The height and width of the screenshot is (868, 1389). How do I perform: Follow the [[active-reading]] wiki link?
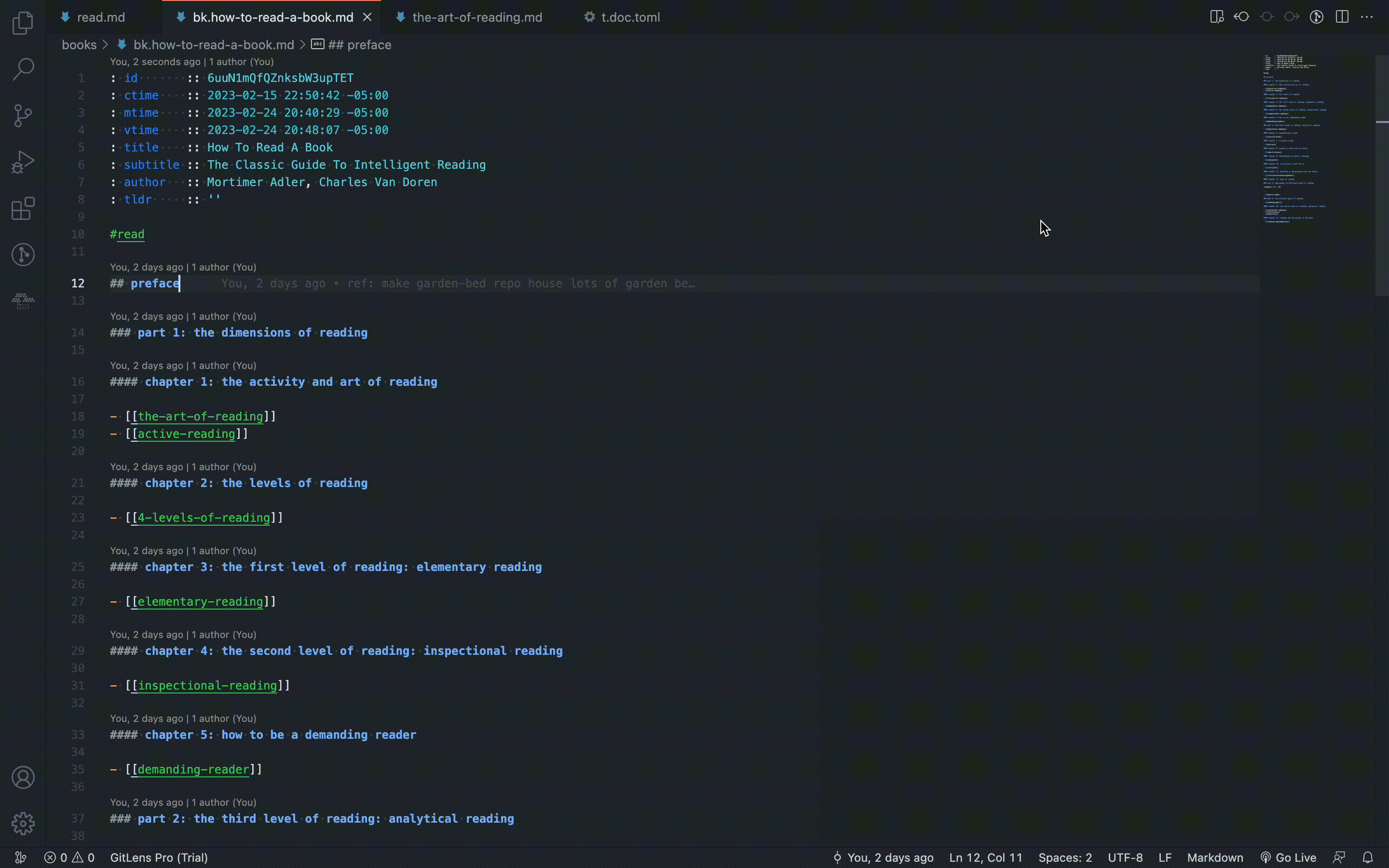(187, 434)
